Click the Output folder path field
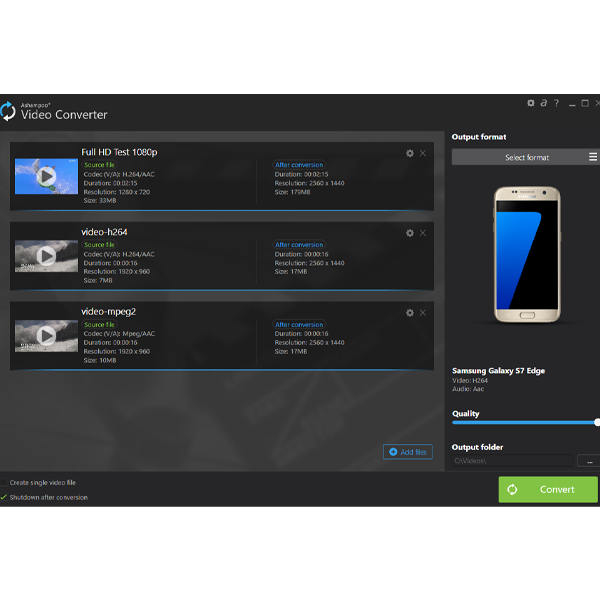 pos(512,461)
